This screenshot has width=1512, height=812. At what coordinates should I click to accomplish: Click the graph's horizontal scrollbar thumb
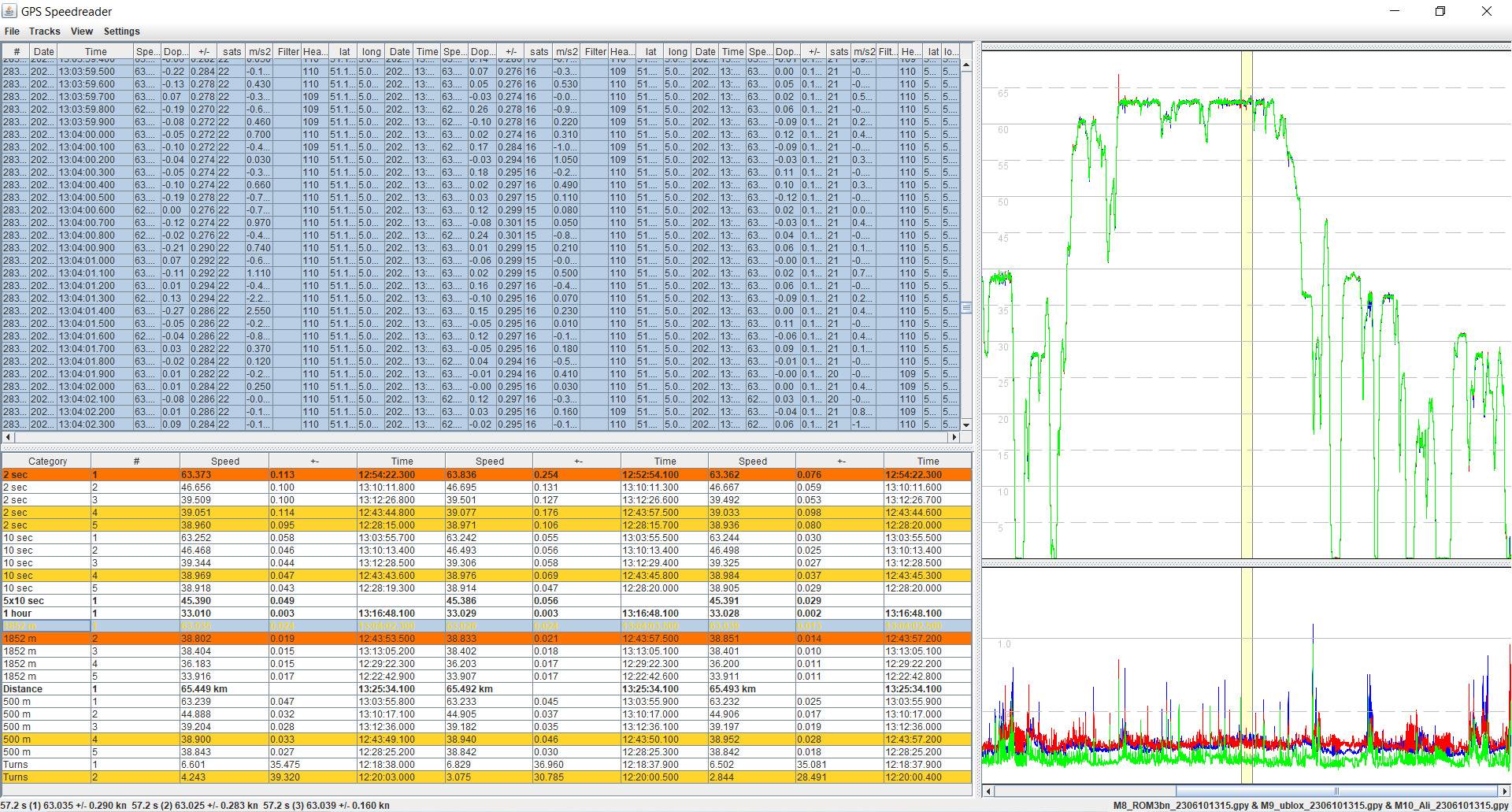[1336, 791]
